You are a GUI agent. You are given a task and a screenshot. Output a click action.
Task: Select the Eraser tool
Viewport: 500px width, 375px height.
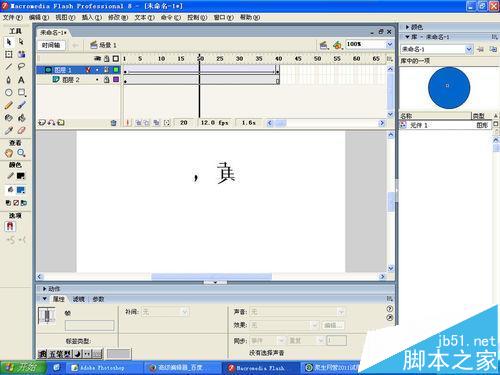coord(21,131)
